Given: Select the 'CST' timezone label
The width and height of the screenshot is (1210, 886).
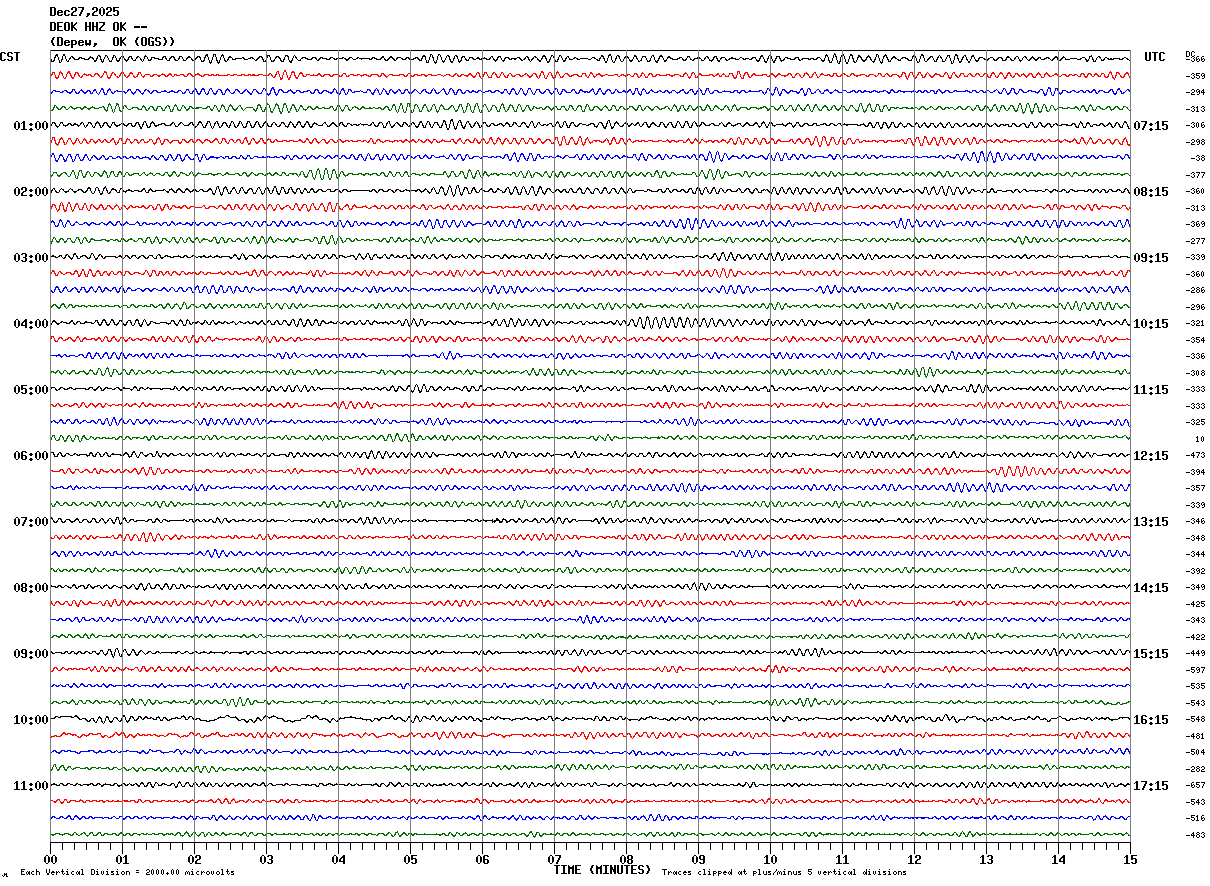Looking at the screenshot, I should click(x=10, y=57).
